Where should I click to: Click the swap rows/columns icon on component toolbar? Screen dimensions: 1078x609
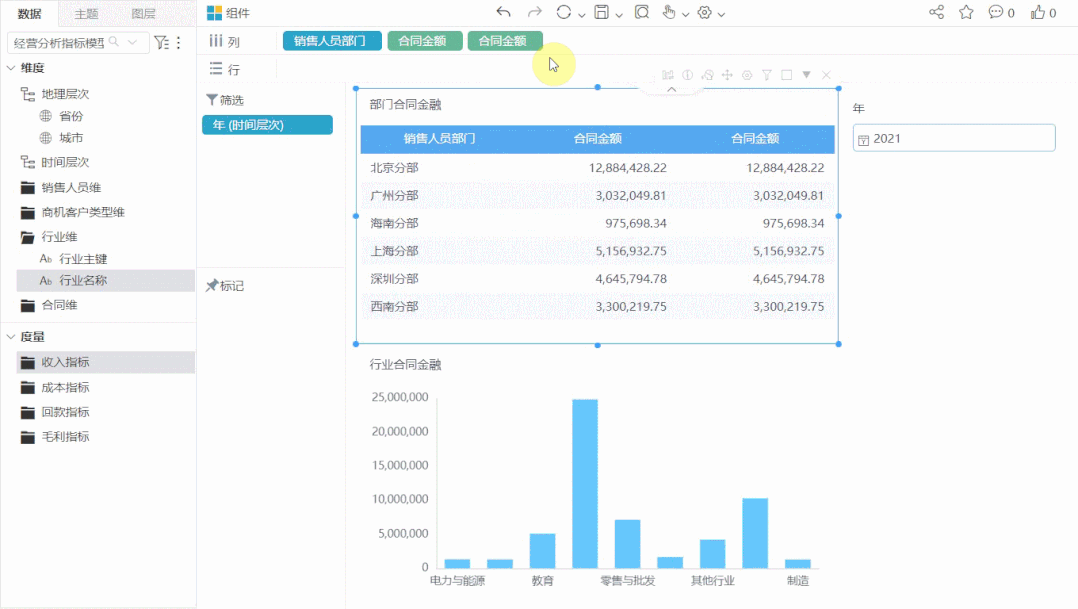[x=668, y=75]
